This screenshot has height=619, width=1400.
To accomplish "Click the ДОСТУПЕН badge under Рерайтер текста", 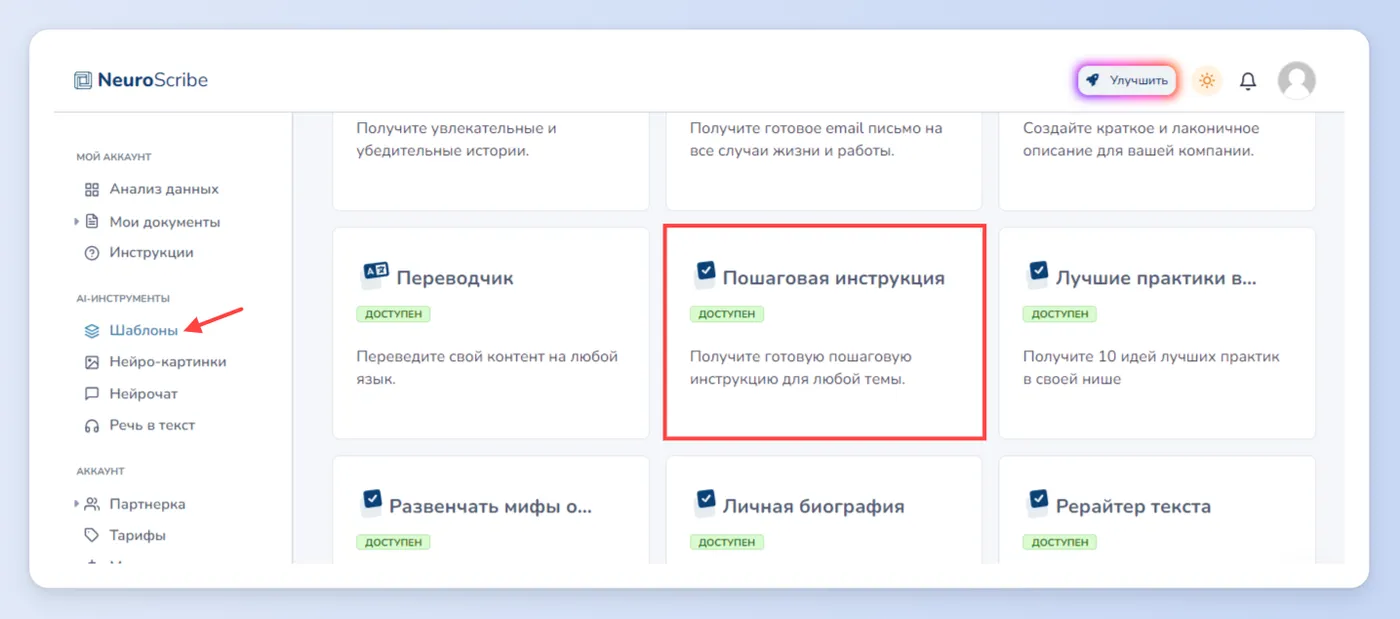I will (1060, 542).
